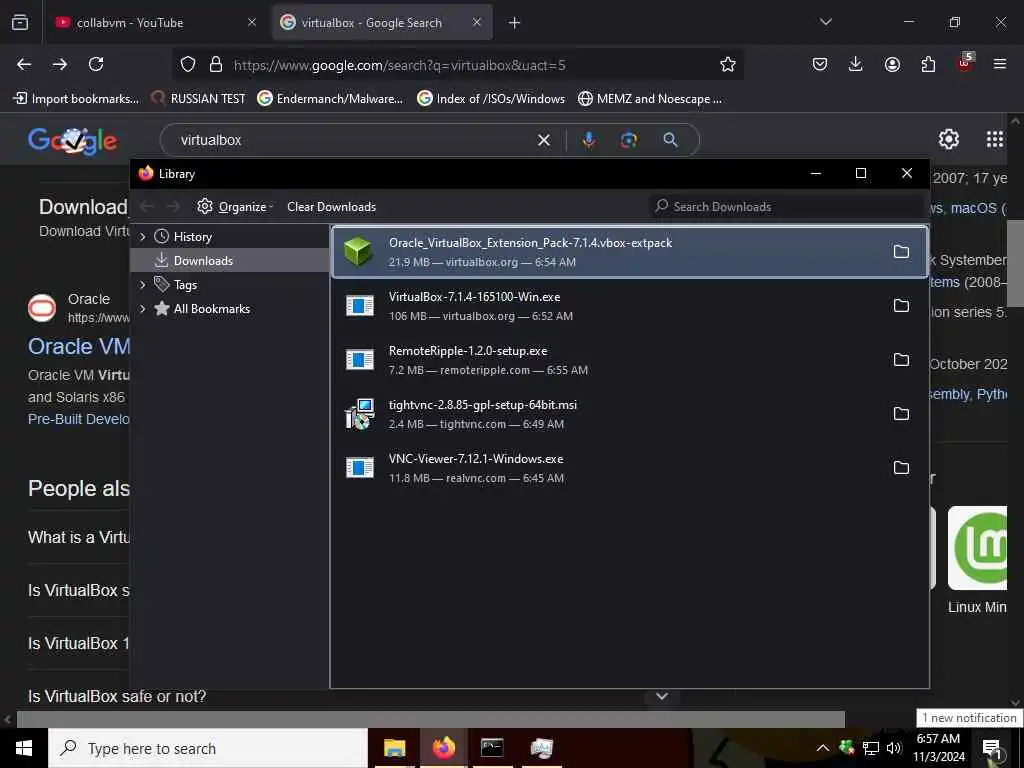Click the Google logo
Viewport: 1024px width, 768px height.
point(72,140)
